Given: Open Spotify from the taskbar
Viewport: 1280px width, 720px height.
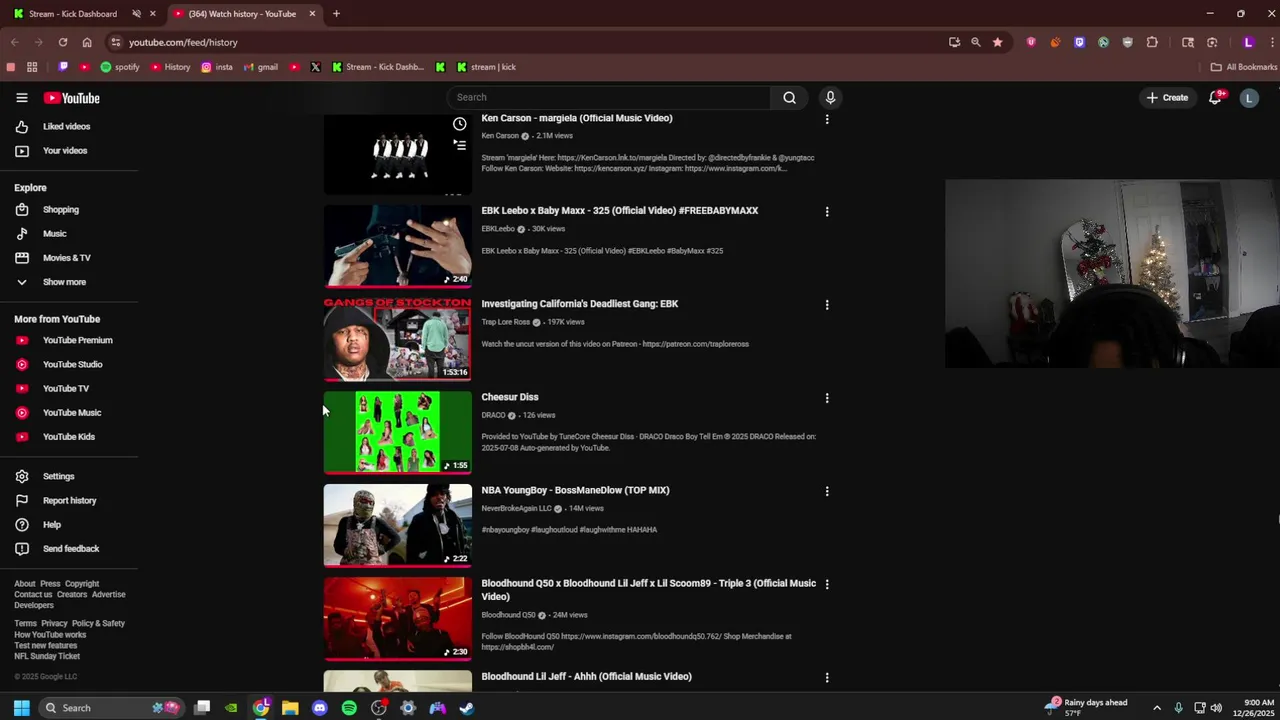Looking at the screenshot, I should [x=349, y=708].
